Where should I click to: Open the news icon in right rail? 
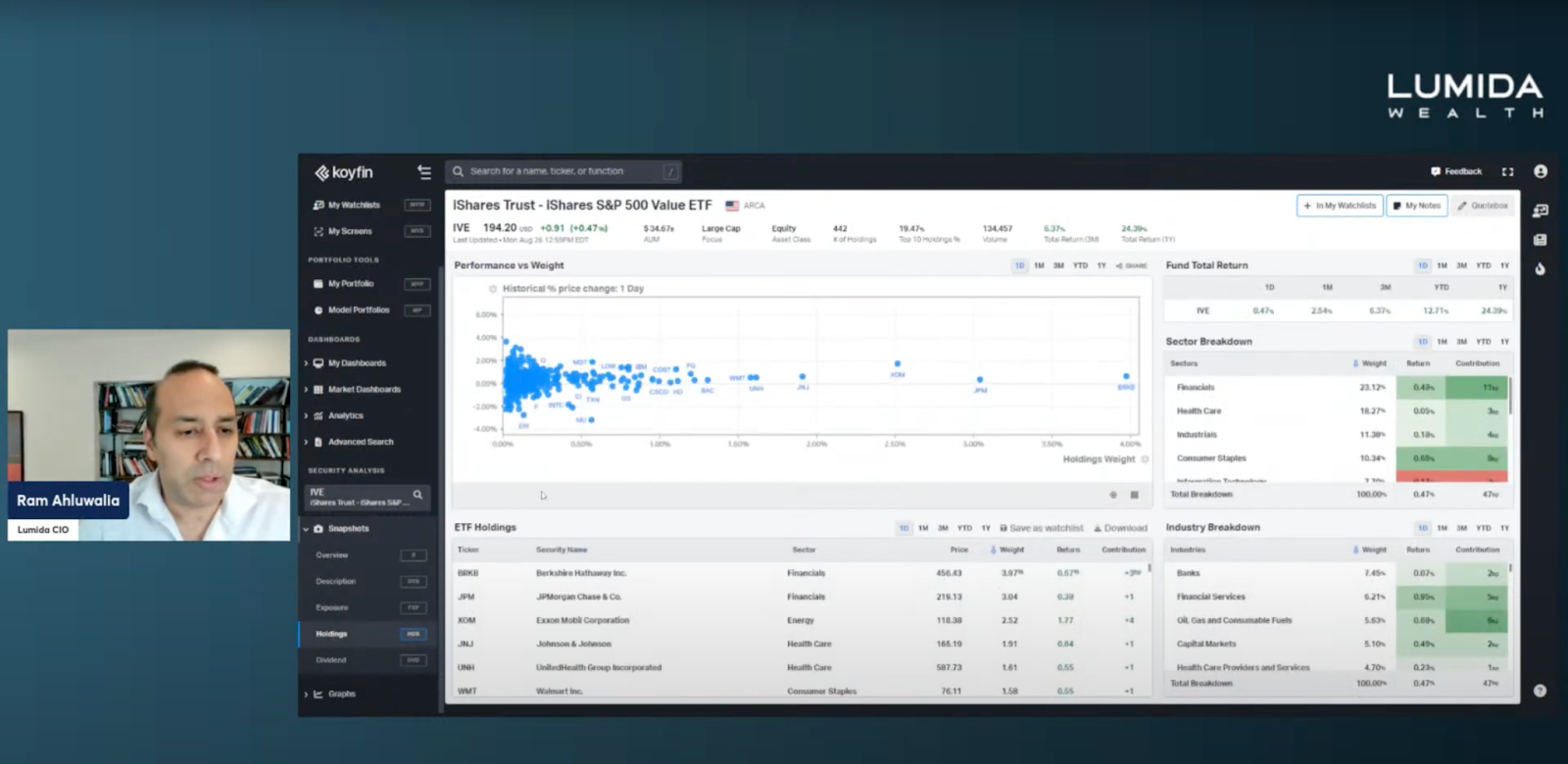coord(1541,240)
